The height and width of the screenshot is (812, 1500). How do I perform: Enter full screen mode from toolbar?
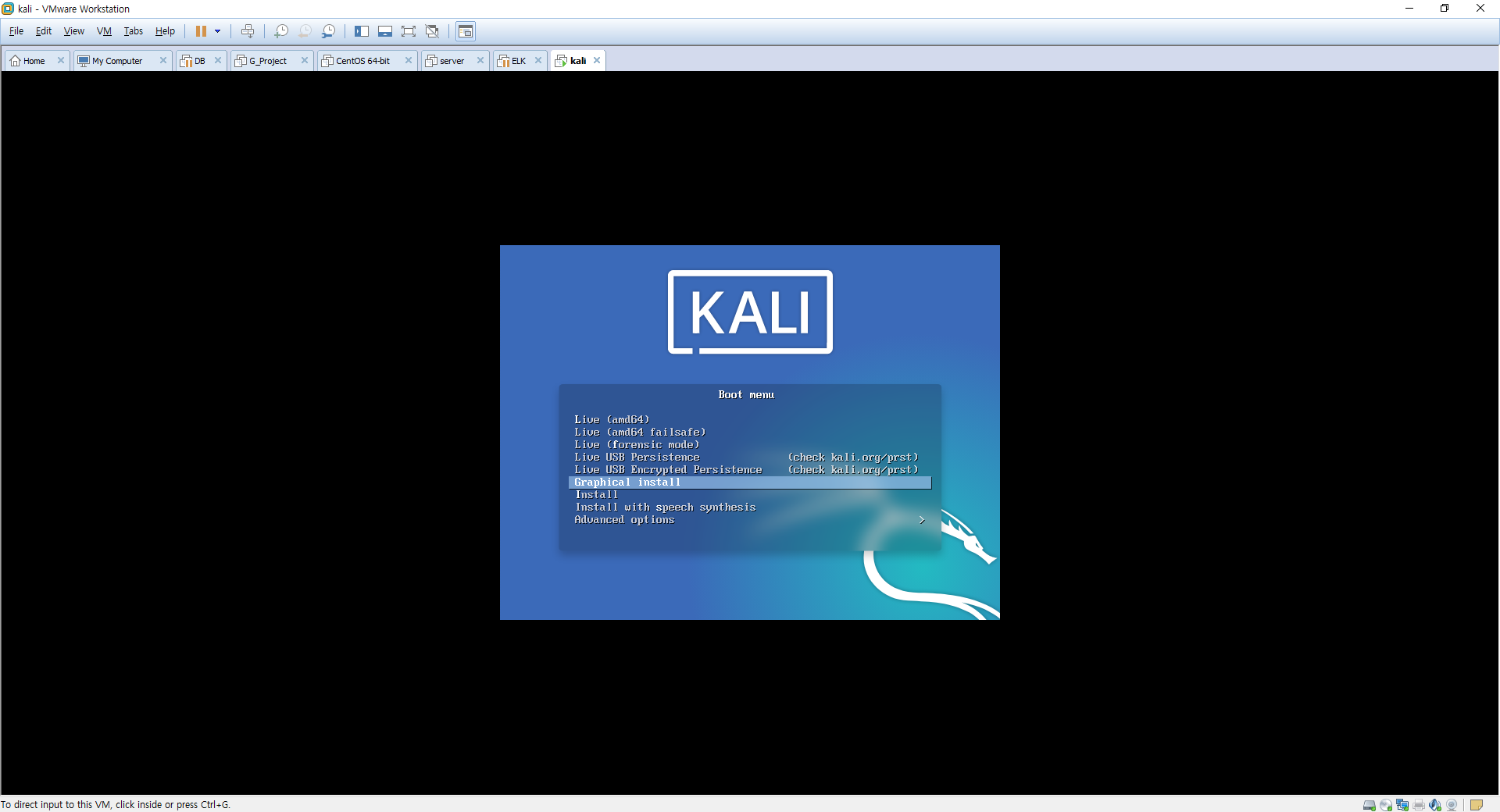click(x=409, y=31)
